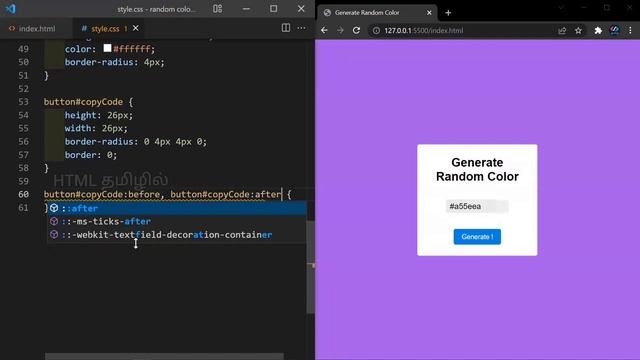View site information icon in address bar
The width and height of the screenshot is (640, 360).
[376, 31]
